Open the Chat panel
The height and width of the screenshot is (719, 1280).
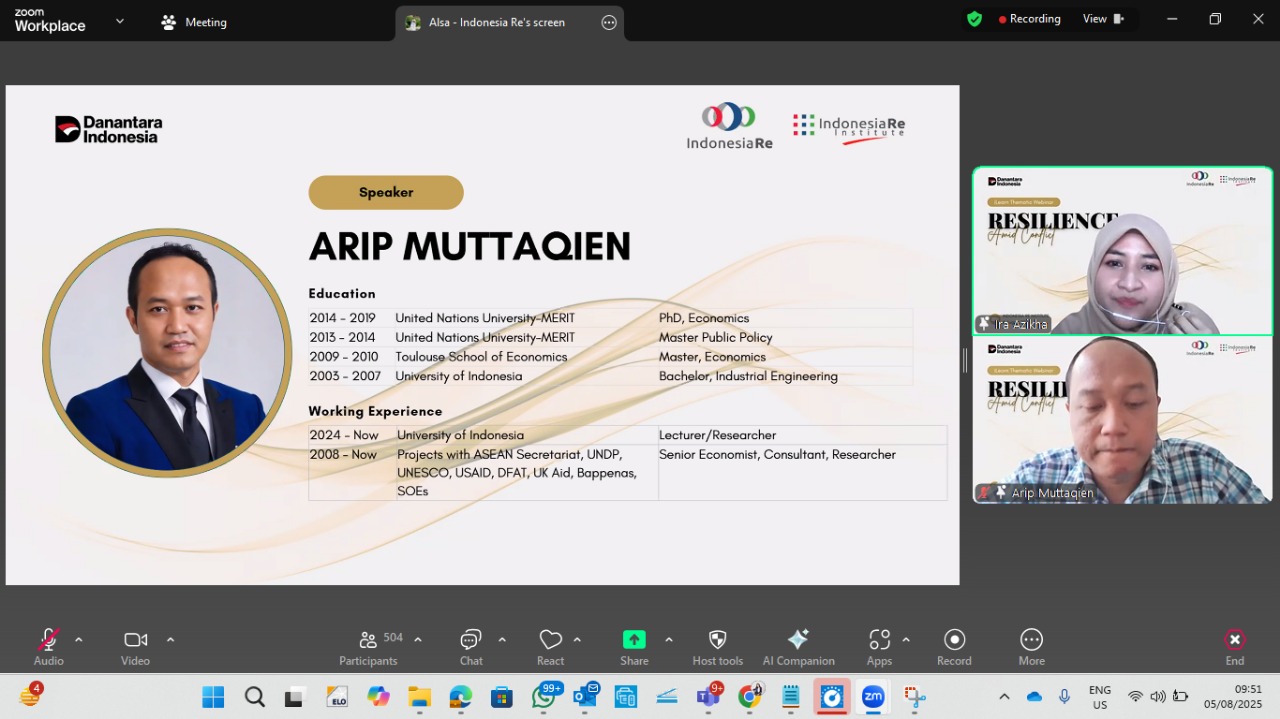[x=471, y=640]
